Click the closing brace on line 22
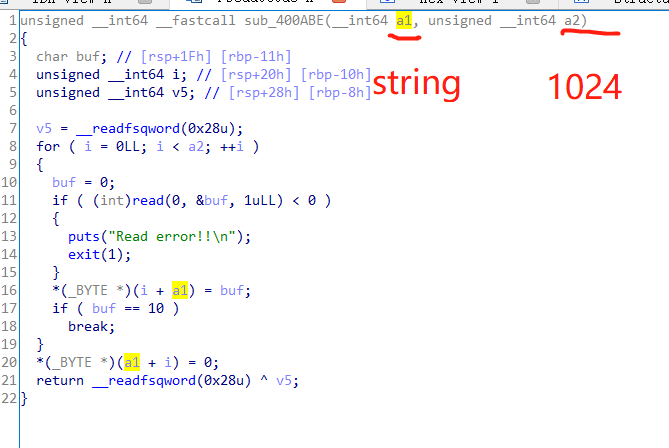This screenshot has width=669, height=448. click(24, 399)
